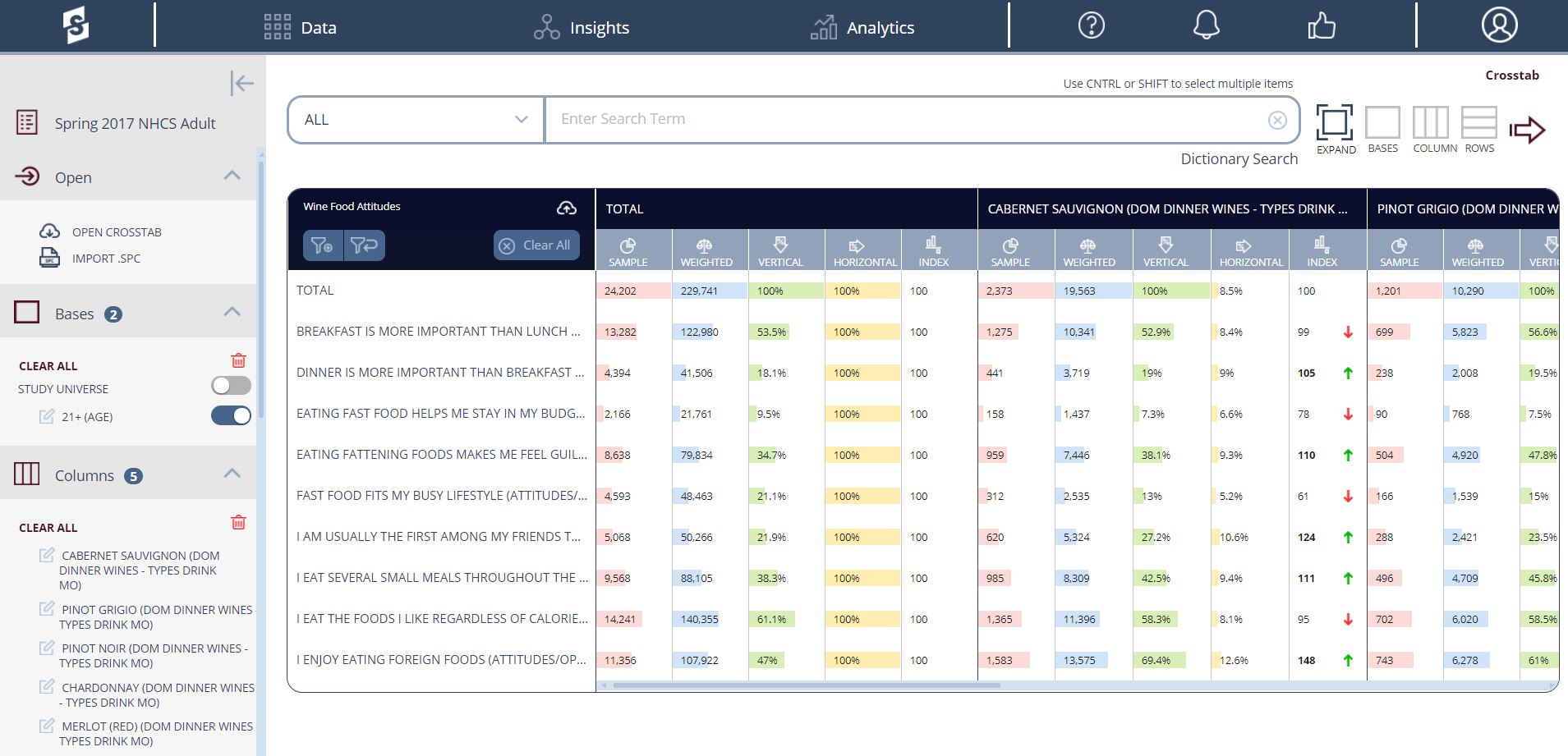Click the cloud upload icon in table header
The height and width of the screenshot is (756, 1568).
[x=567, y=208]
